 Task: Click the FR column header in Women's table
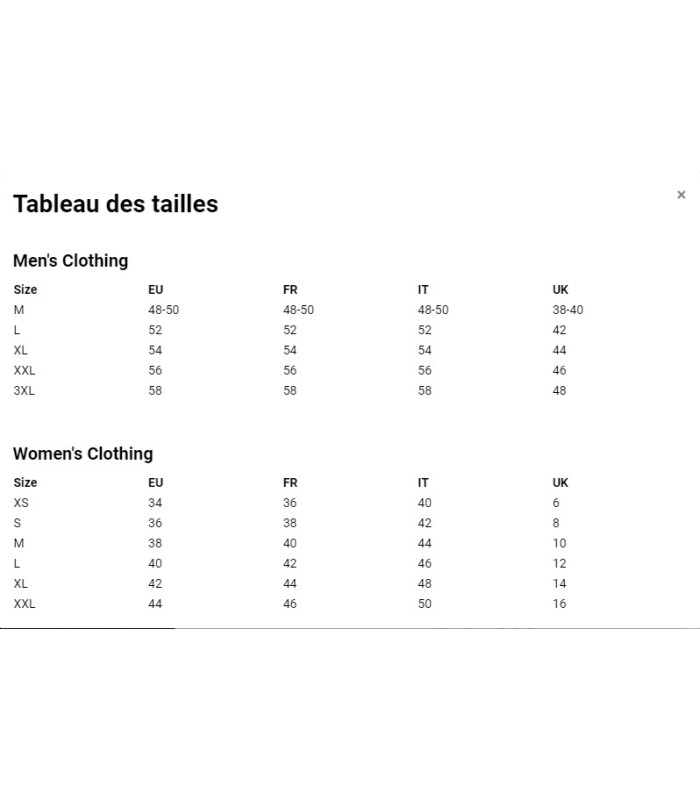[x=290, y=483]
